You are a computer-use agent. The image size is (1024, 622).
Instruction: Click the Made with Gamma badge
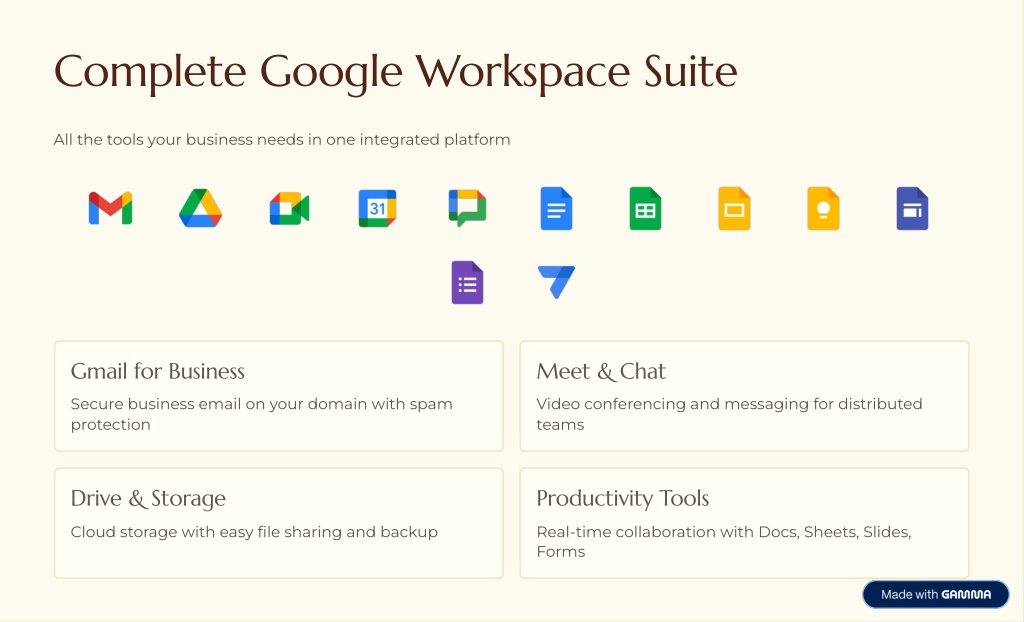pyautogui.click(x=935, y=594)
